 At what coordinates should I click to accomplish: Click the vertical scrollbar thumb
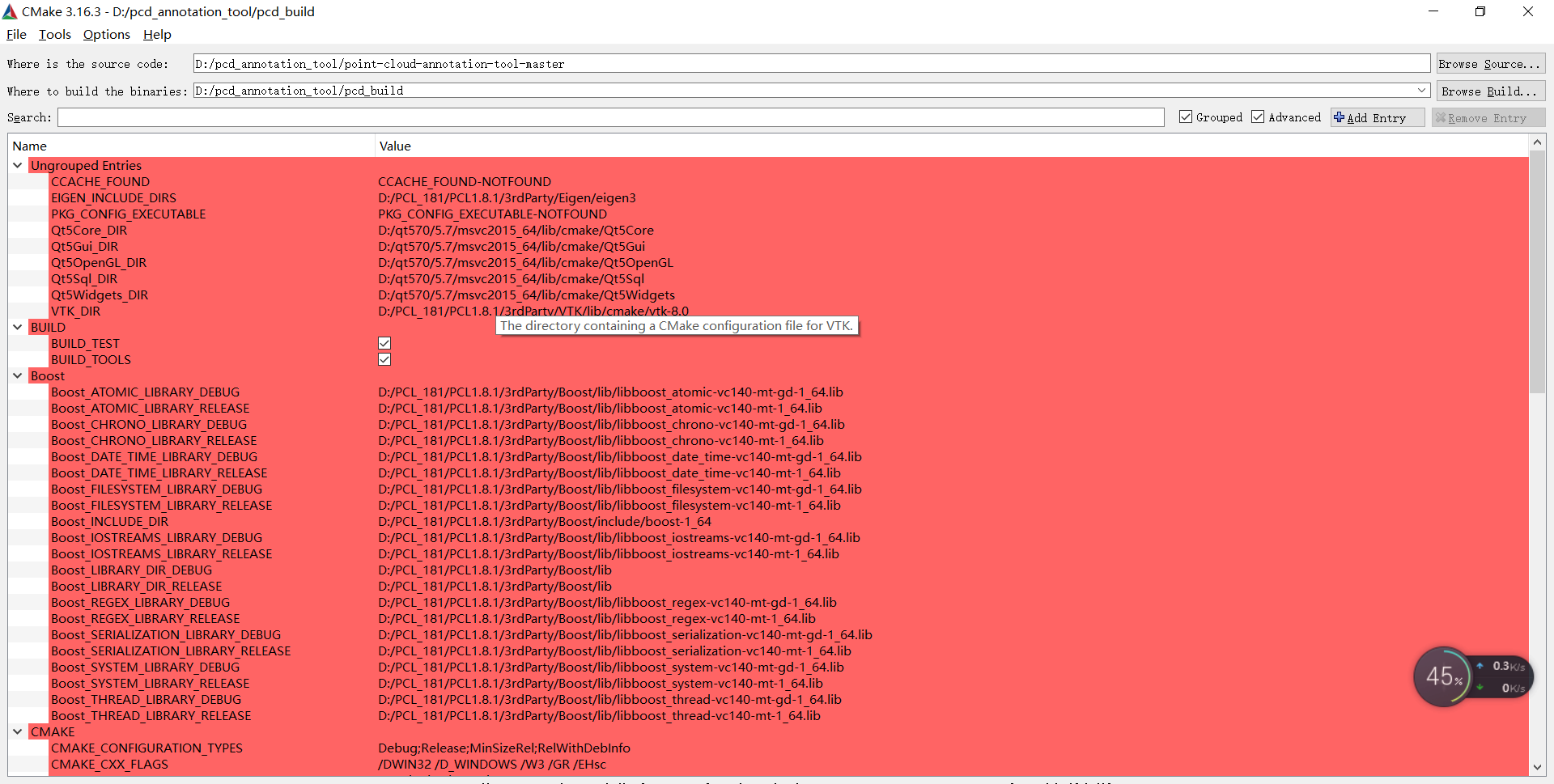tap(1537, 271)
